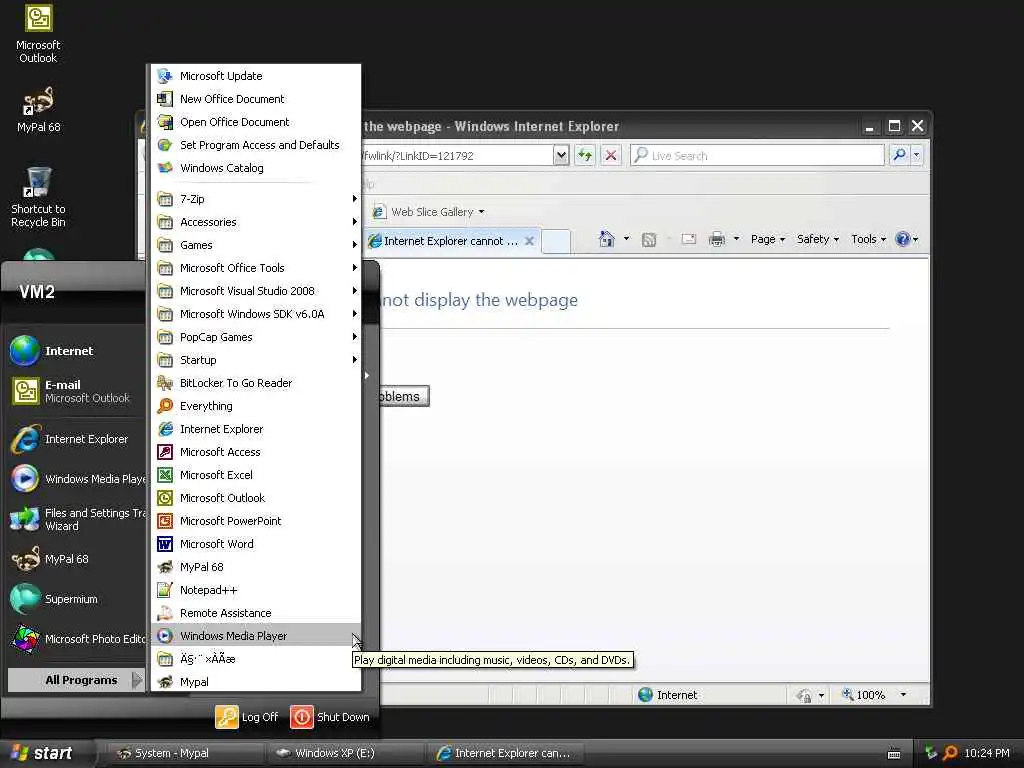Open Internet Explorer in All Programs list
The width and height of the screenshot is (1024, 768).
tap(256, 429)
